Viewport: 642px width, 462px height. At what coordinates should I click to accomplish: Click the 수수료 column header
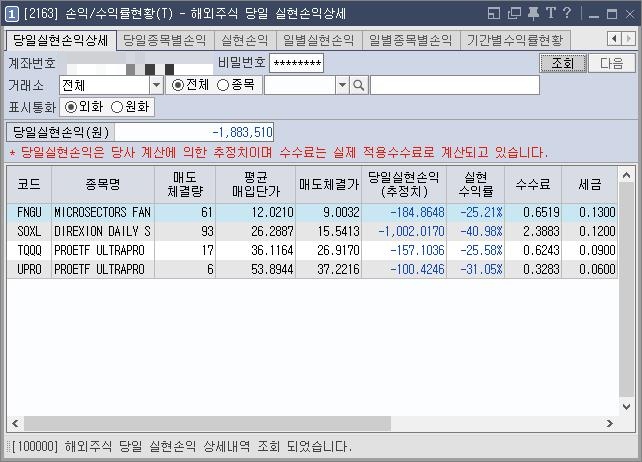533,184
